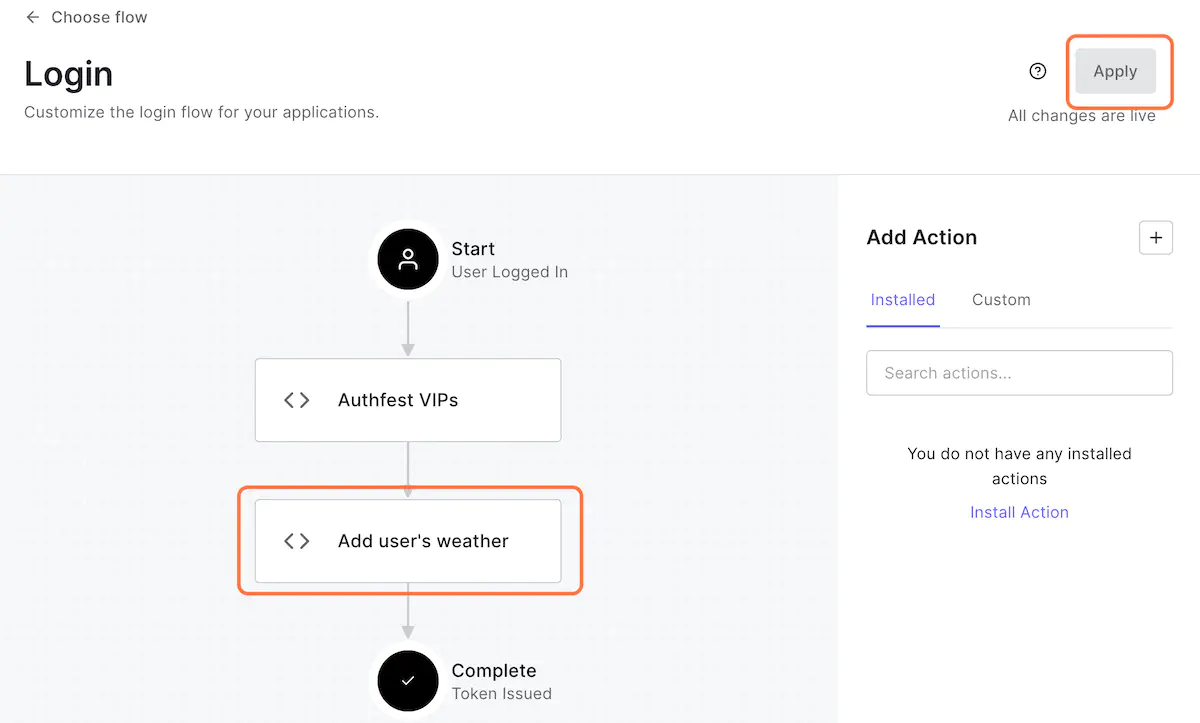The image size is (1200, 723).
Task: Click the Start label text
Action: pos(473,249)
